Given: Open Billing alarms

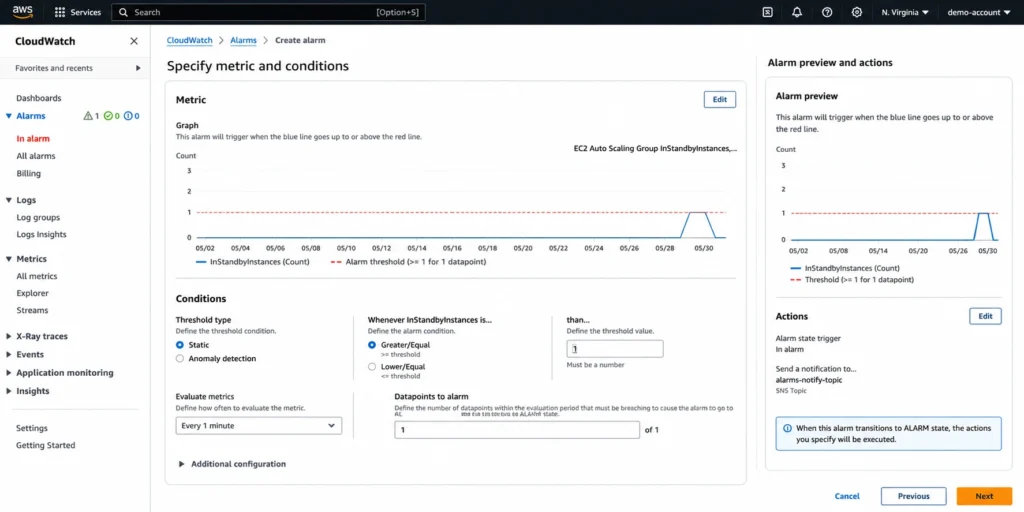Looking at the screenshot, I should pyautogui.click(x=29, y=174).
